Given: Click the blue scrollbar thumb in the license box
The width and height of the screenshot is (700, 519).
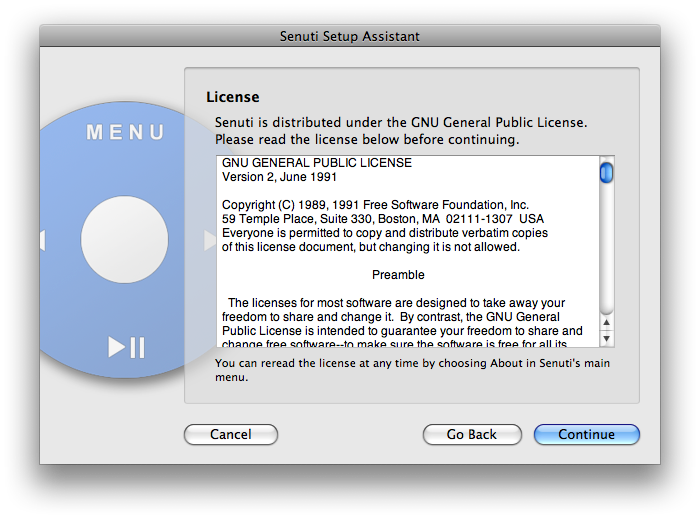Looking at the screenshot, I should [606, 173].
